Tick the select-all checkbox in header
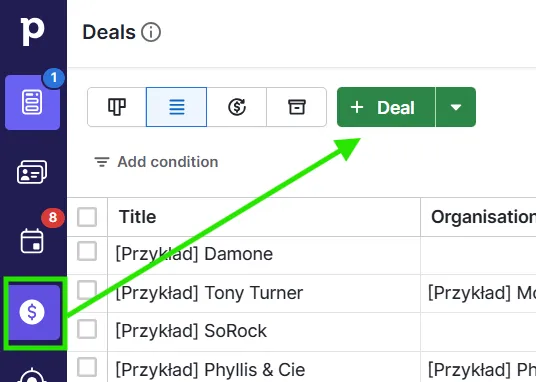This screenshot has height=382, width=536. click(87, 217)
